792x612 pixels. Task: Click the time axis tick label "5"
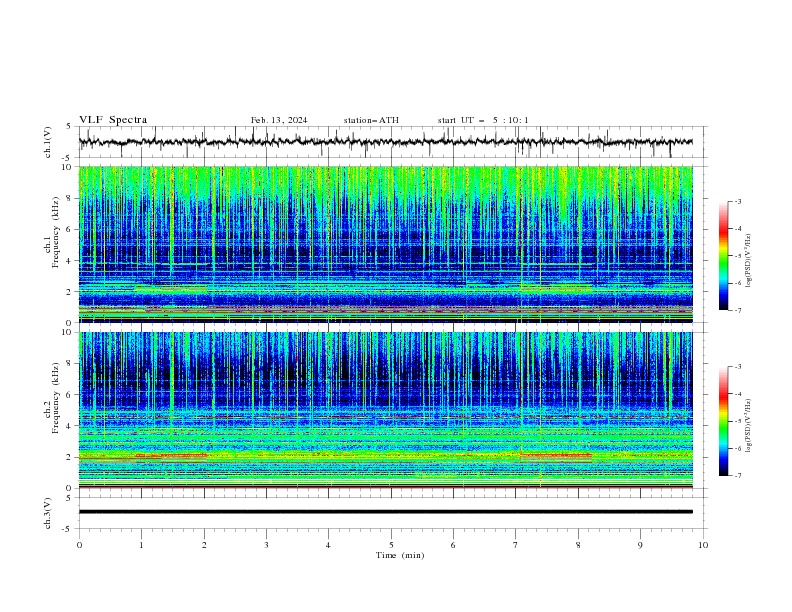coord(391,545)
